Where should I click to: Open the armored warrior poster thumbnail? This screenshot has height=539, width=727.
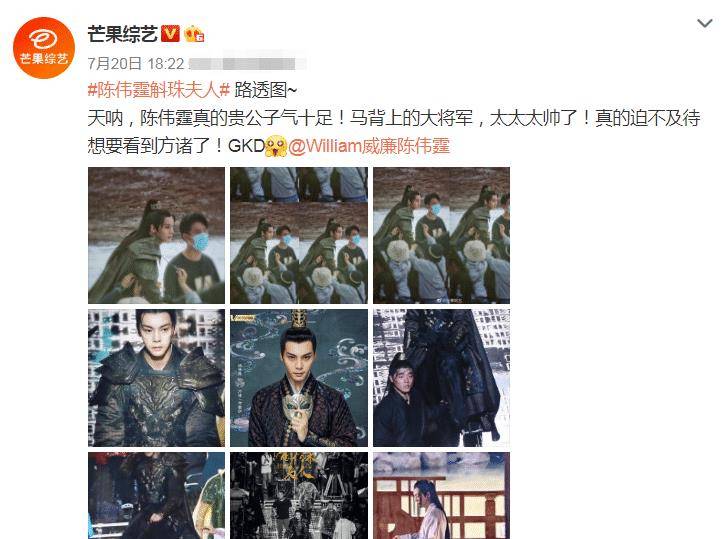pyautogui.click(x=156, y=378)
